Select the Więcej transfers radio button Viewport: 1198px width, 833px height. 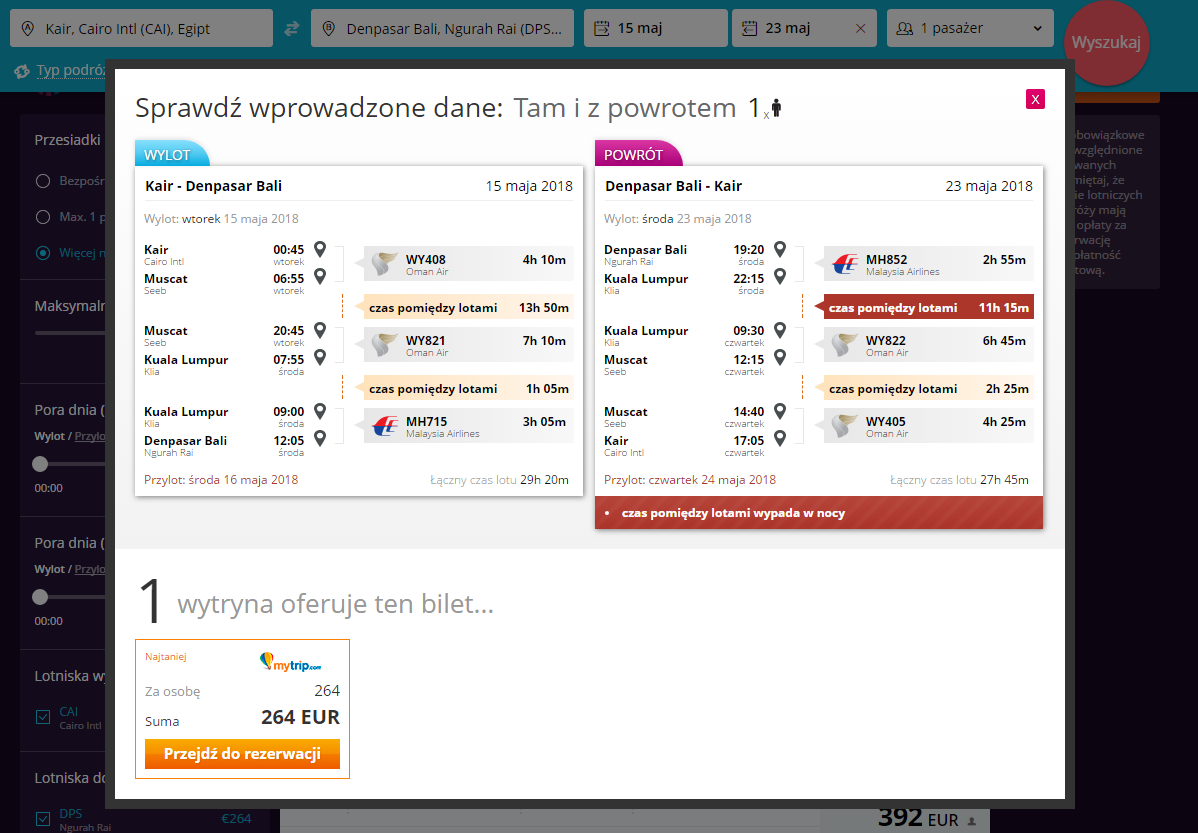[x=43, y=253]
